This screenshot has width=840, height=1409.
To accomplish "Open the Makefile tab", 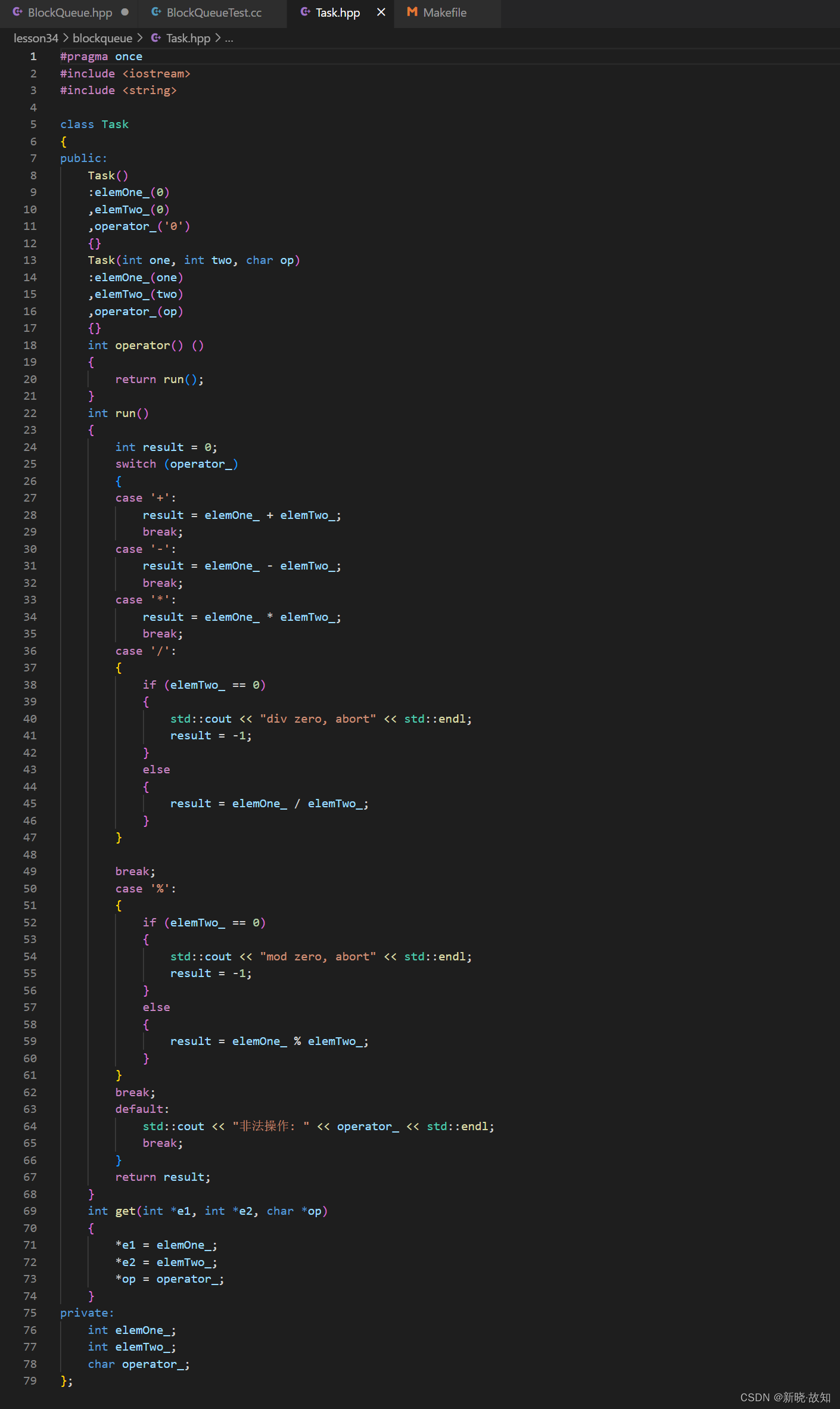I will coord(444,13).
